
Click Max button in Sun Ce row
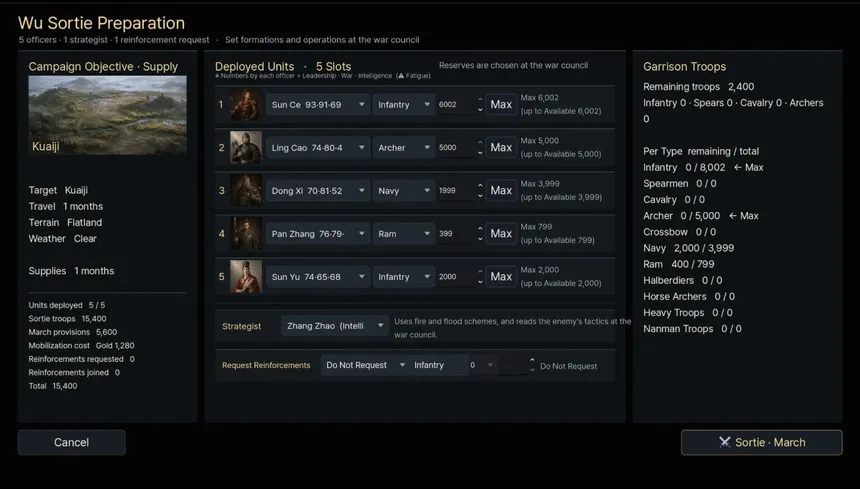tap(501, 105)
